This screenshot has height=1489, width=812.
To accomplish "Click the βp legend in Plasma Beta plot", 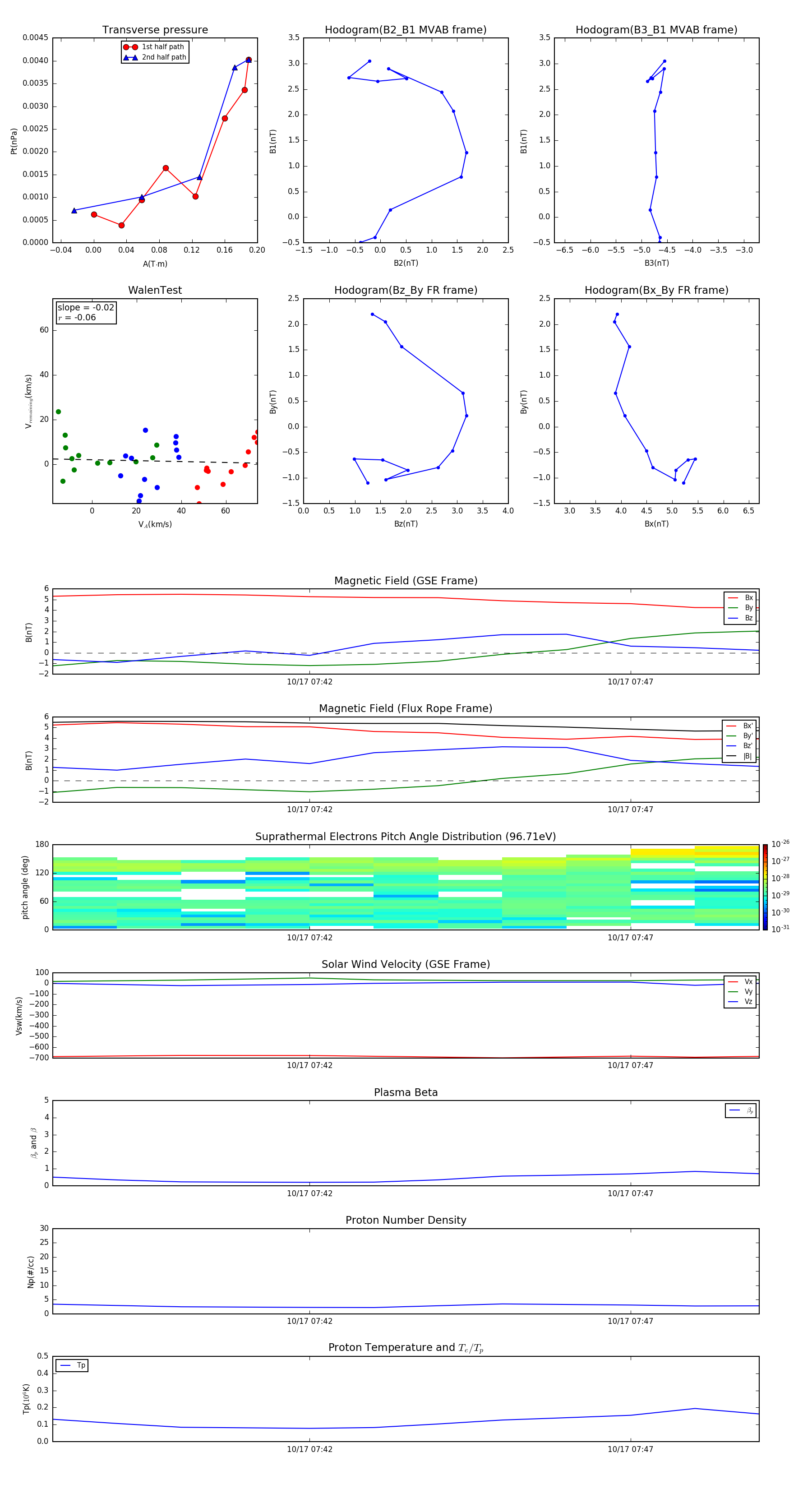I will click(x=741, y=1110).
